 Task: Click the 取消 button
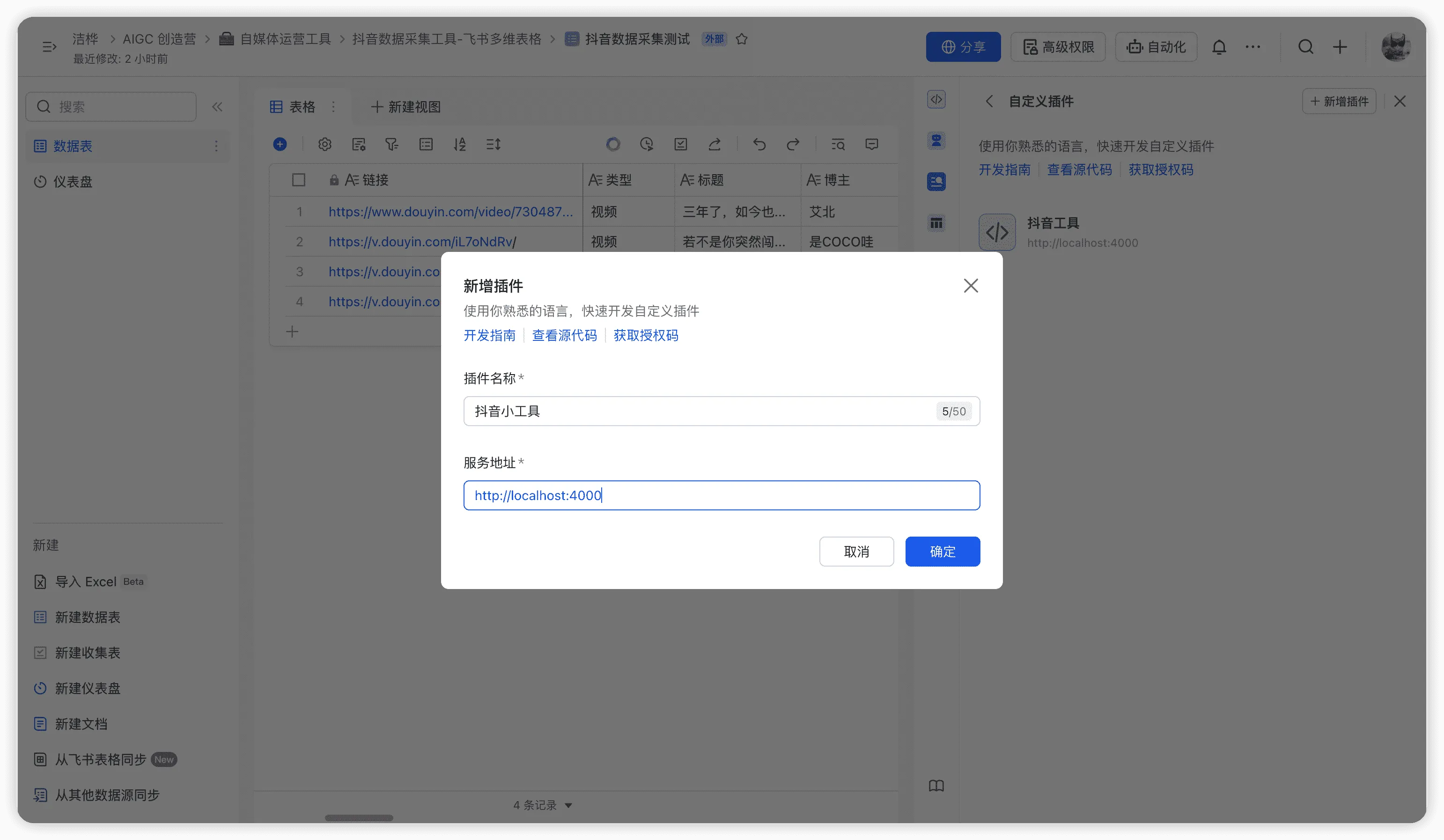pyautogui.click(x=856, y=551)
